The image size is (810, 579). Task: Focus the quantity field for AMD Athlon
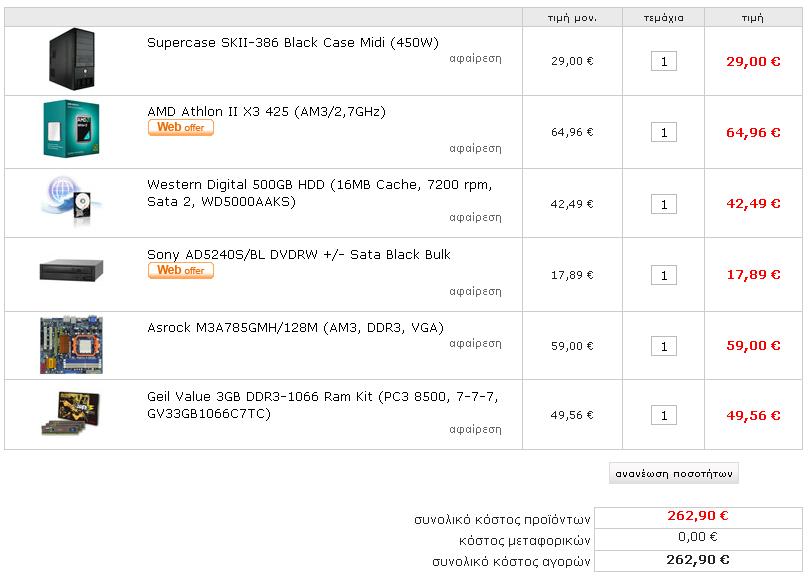point(663,133)
